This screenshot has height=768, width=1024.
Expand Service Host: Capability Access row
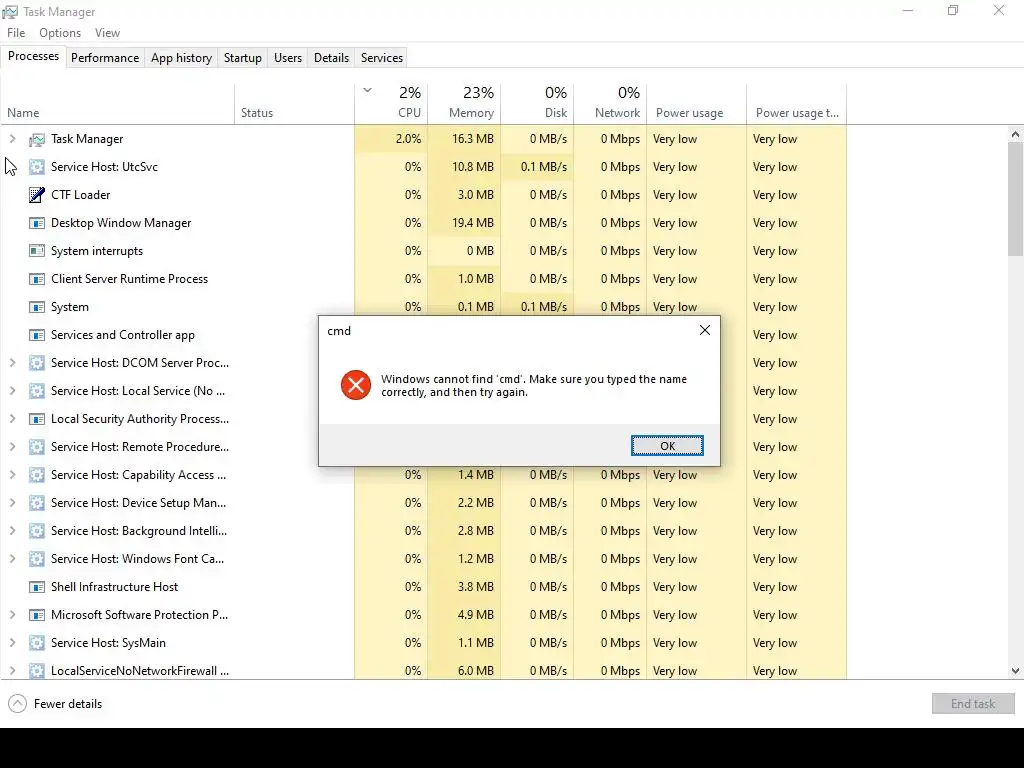[12, 475]
